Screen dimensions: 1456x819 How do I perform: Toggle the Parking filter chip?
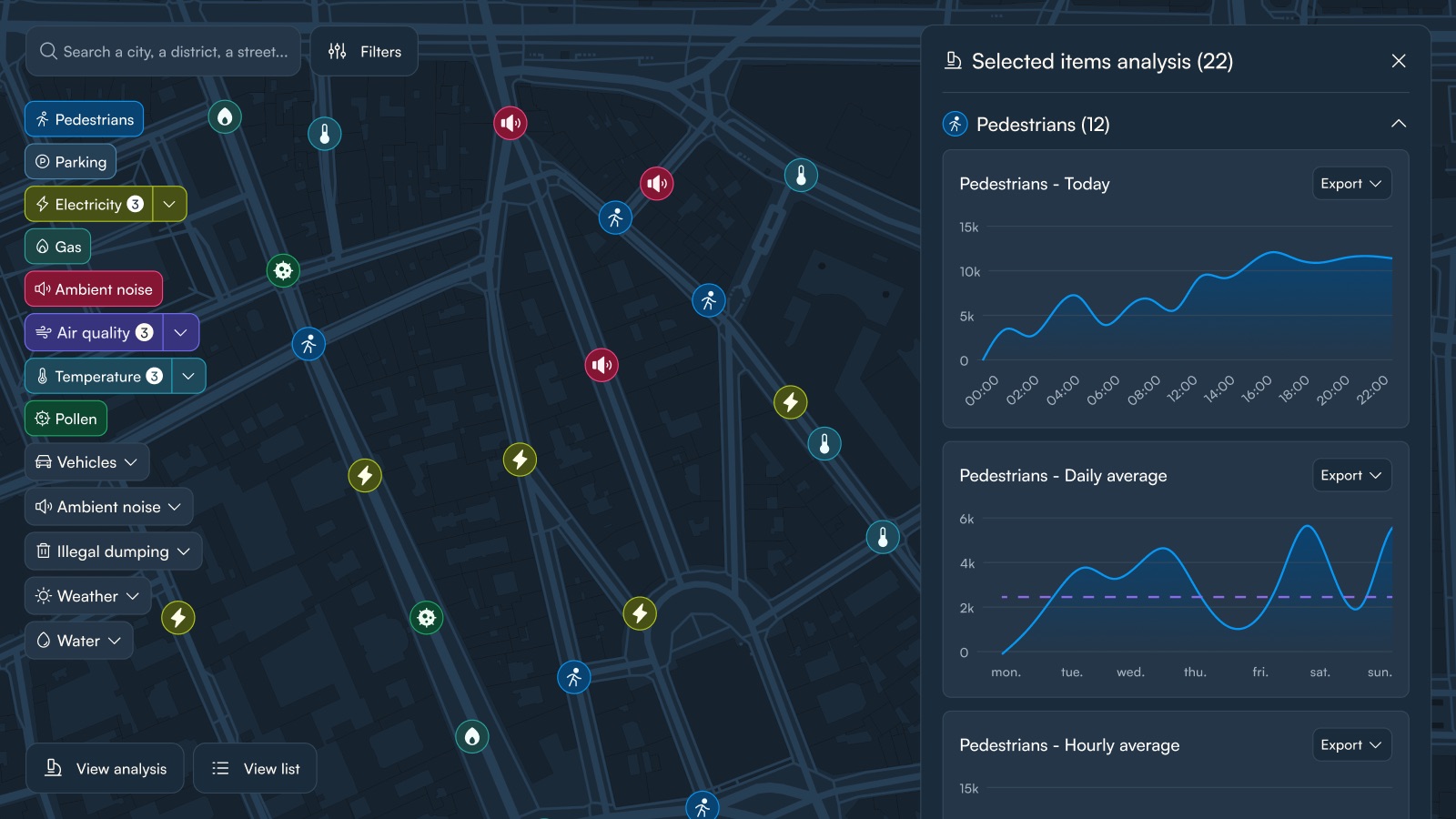[71, 162]
